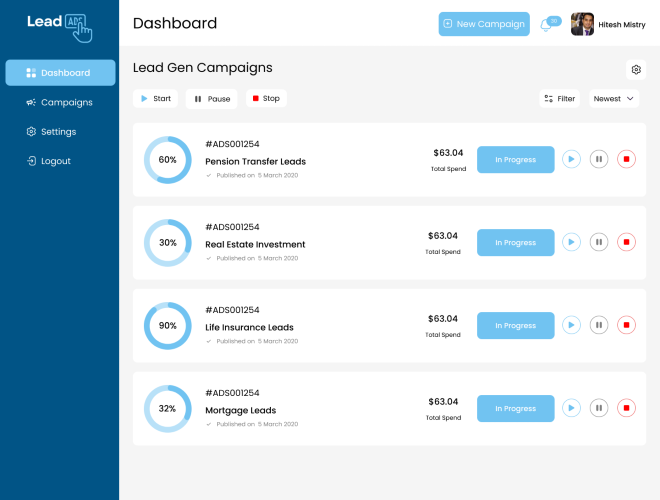Click In Progress for Real Estate Investment
Viewport: 660px width, 500px height.
(x=516, y=242)
